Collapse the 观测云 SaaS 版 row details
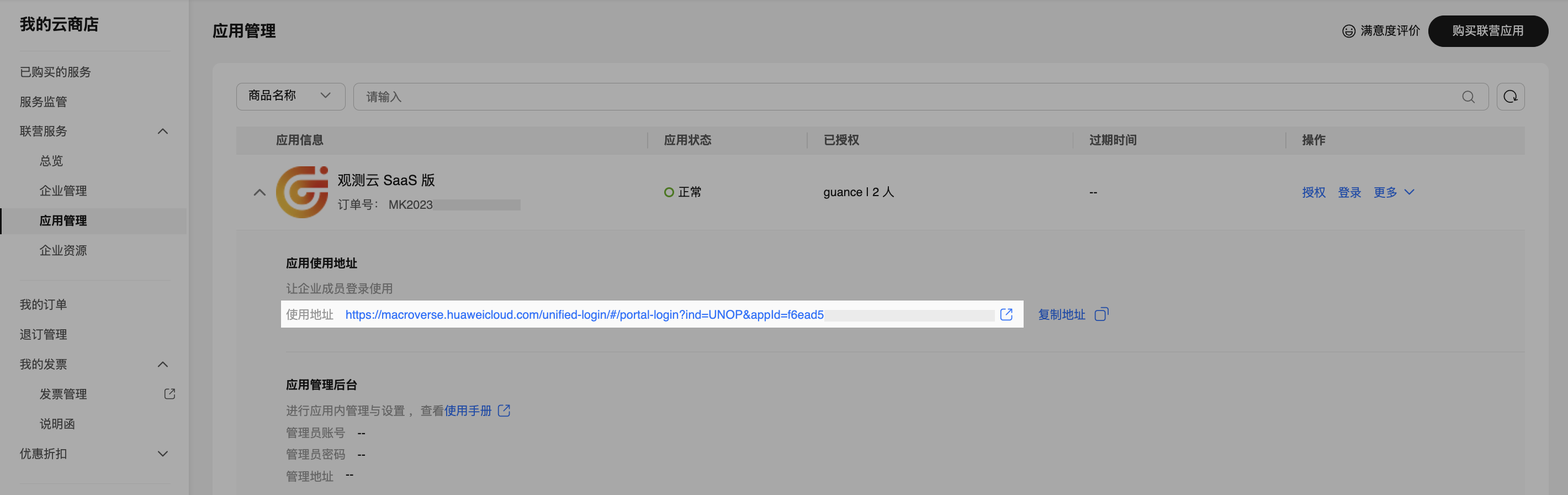This screenshot has height=495, width=1568. click(259, 192)
